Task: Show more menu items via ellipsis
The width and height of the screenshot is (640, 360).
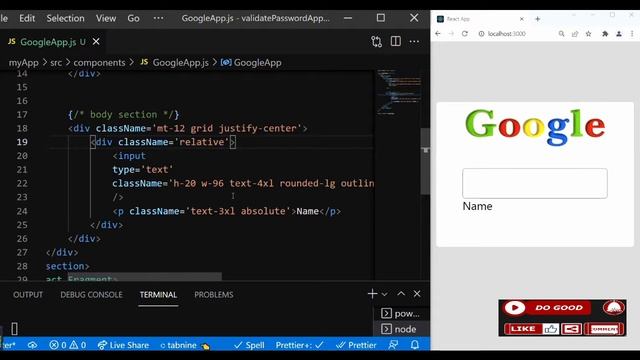Action: click(158, 18)
